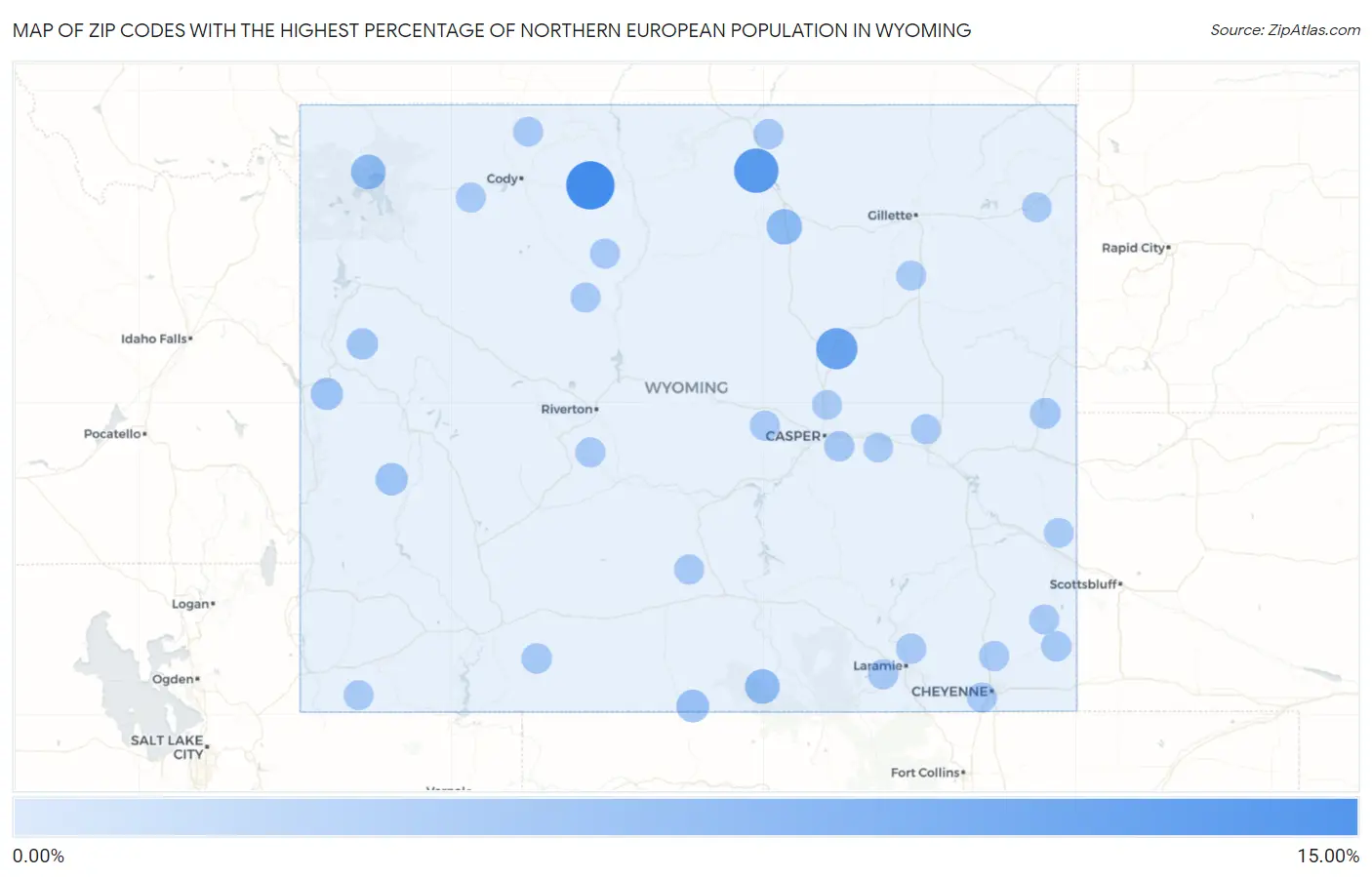The image size is (1372, 877).
Task: Click the color gradient legend bar
Action: point(685,817)
